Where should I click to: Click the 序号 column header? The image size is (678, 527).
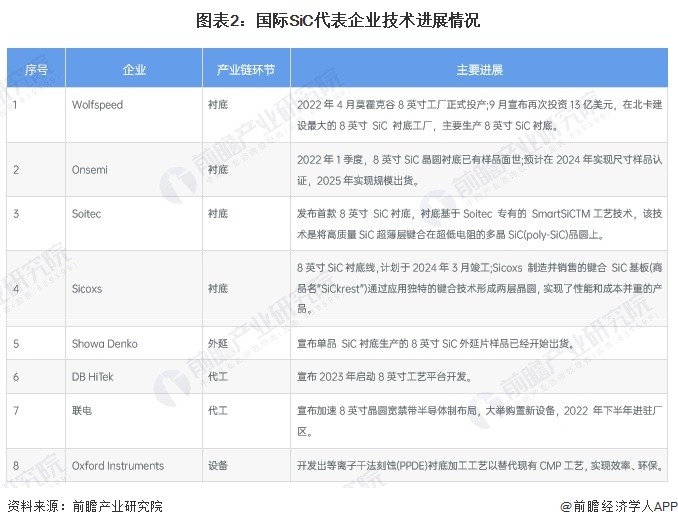pos(36,69)
